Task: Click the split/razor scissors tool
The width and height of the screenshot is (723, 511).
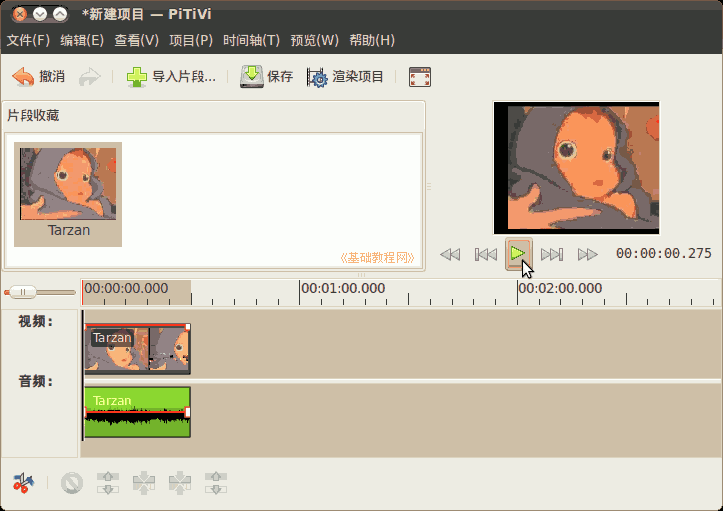Action: pos(23,483)
